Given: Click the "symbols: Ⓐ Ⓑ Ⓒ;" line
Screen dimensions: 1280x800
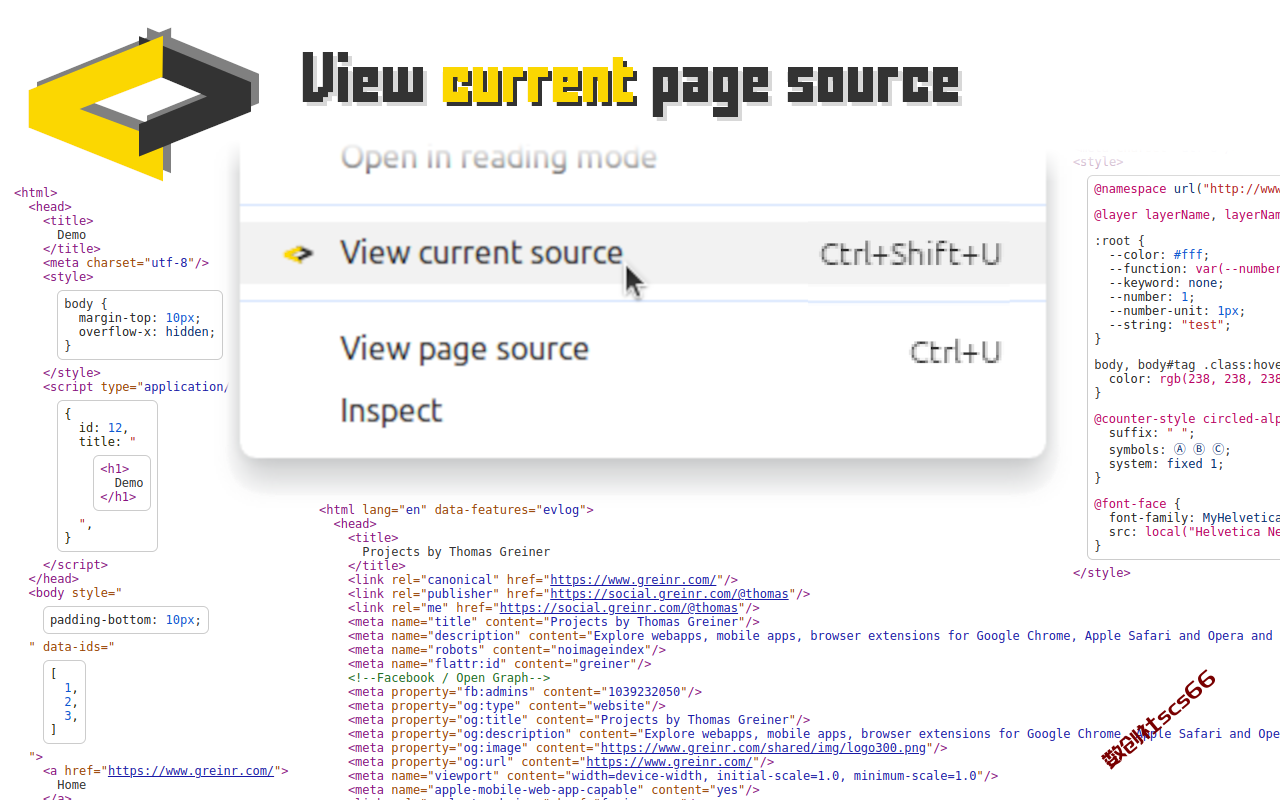Looking at the screenshot, I should tap(1170, 450).
